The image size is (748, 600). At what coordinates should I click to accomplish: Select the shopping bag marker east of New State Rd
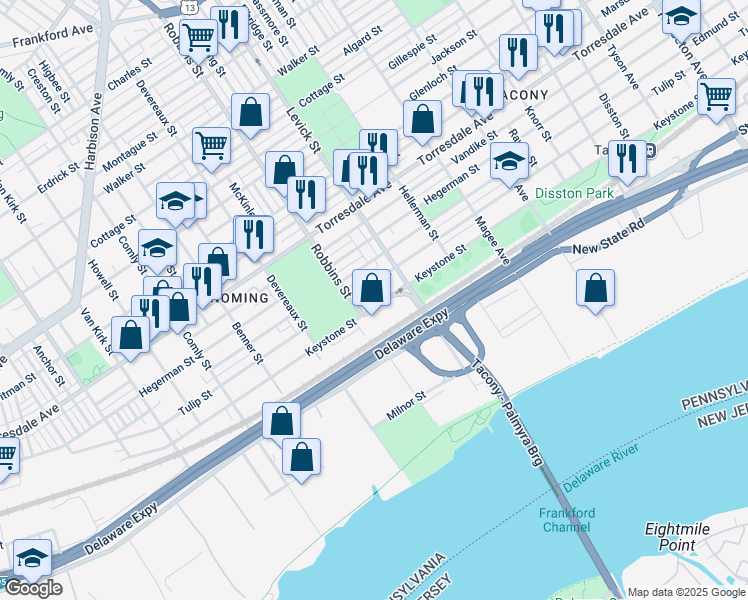pos(595,289)
